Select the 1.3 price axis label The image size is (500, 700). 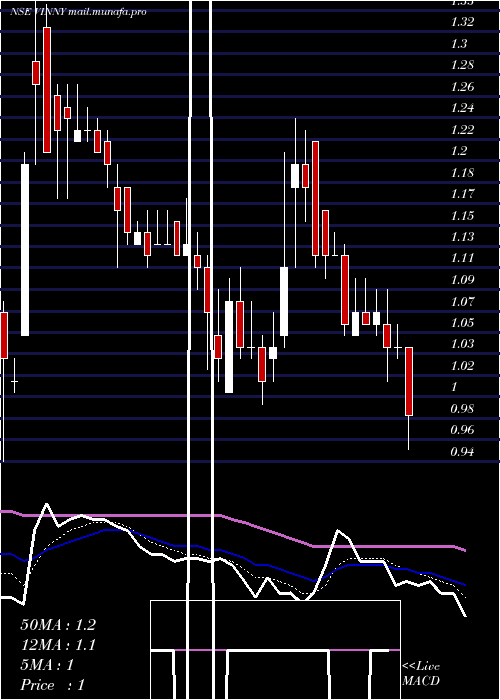coord(459,44)
